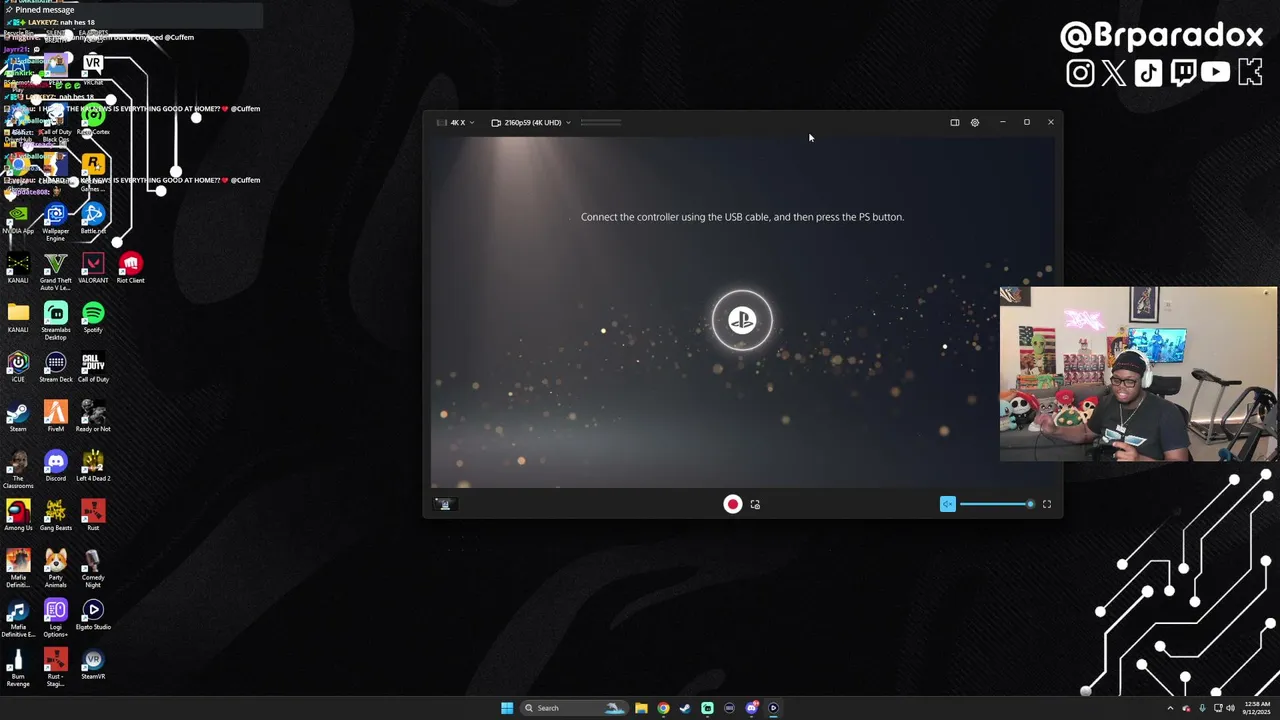The height and width of the screenshot is (720, 1280).
Task: Open Gang Beasts shortcut
Action: click(x=56, y=516)
